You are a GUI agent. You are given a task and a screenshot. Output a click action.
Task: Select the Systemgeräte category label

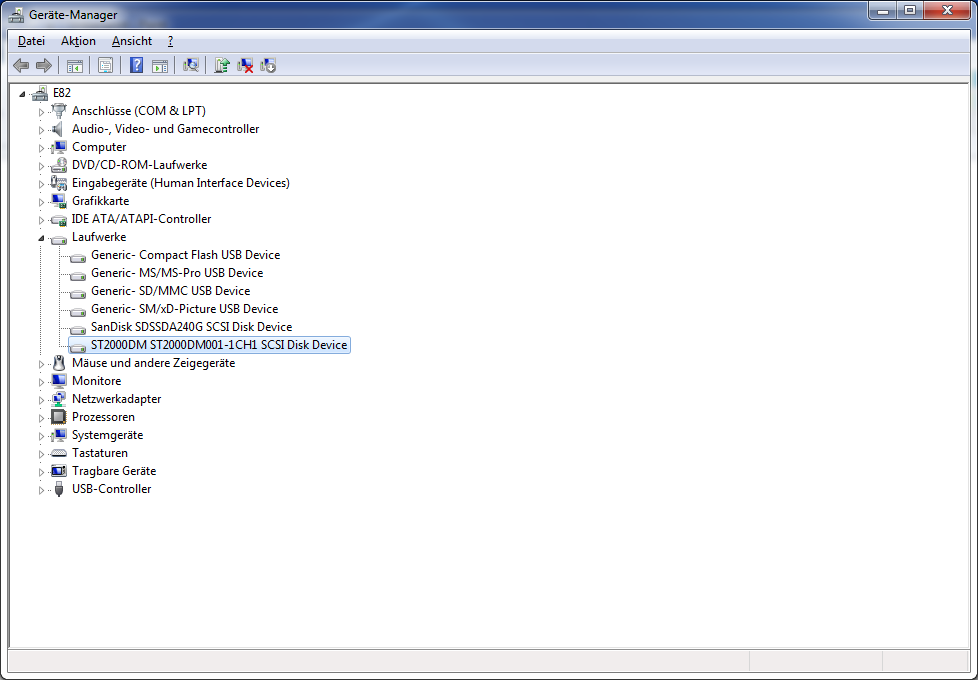tap(107, 435)
